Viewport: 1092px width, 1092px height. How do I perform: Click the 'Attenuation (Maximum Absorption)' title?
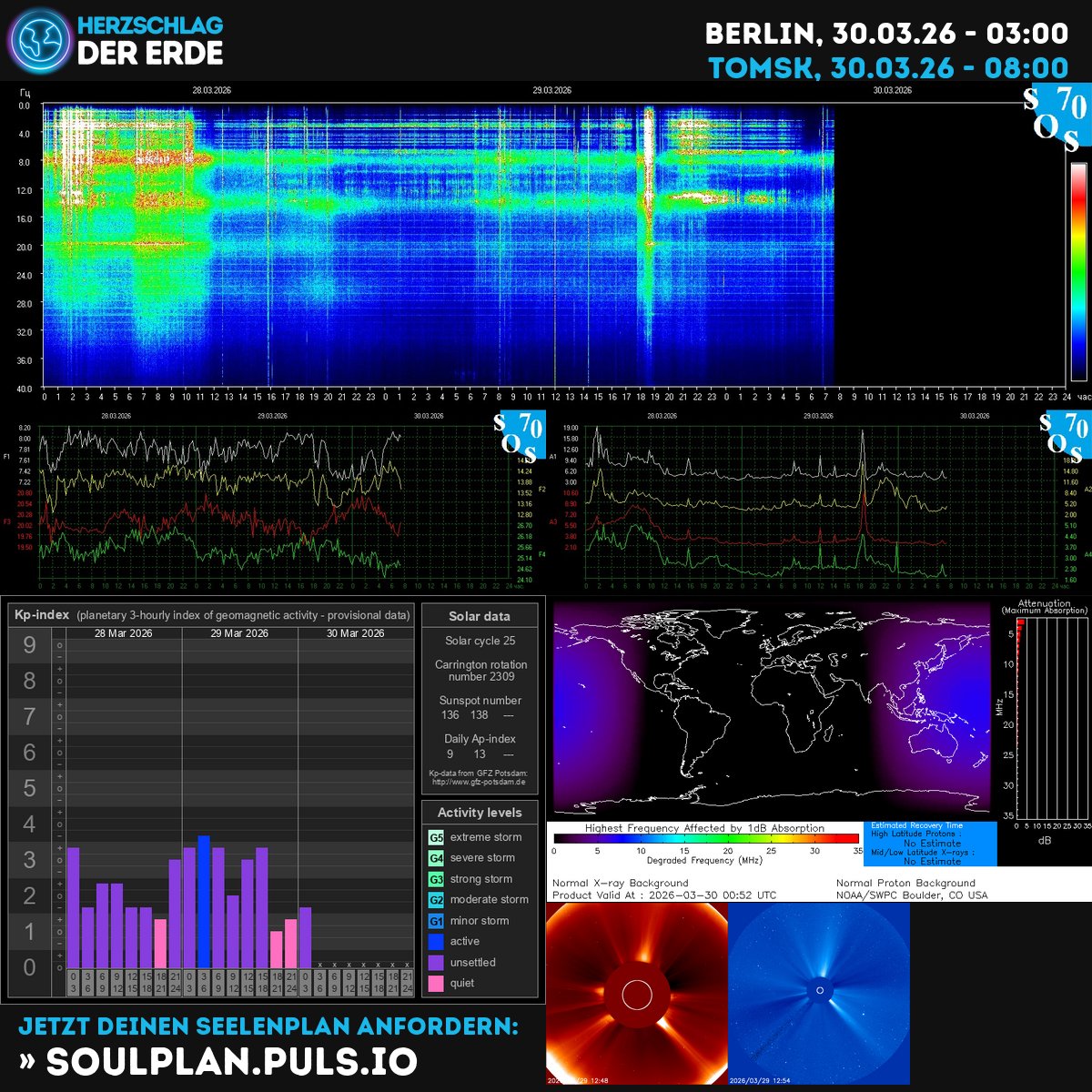(x=1044, y=607)
